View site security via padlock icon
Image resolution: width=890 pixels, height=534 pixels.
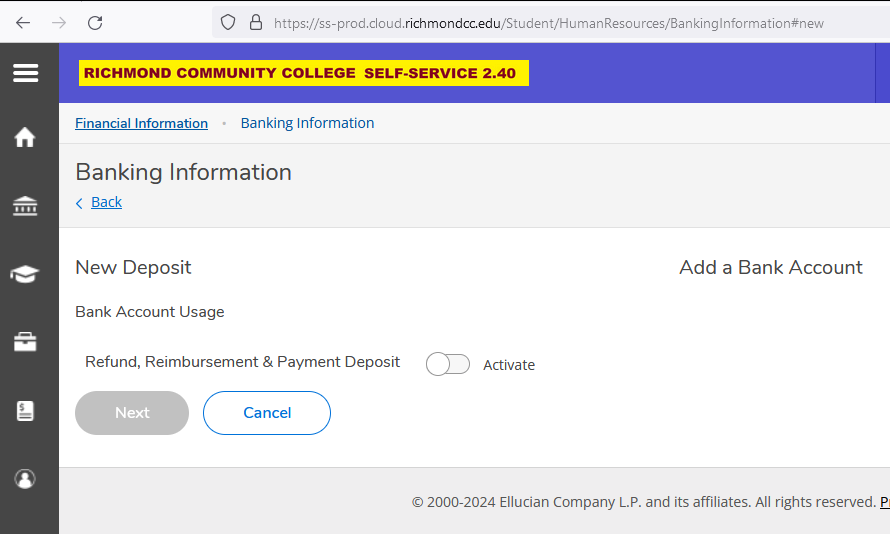[255, 22]
